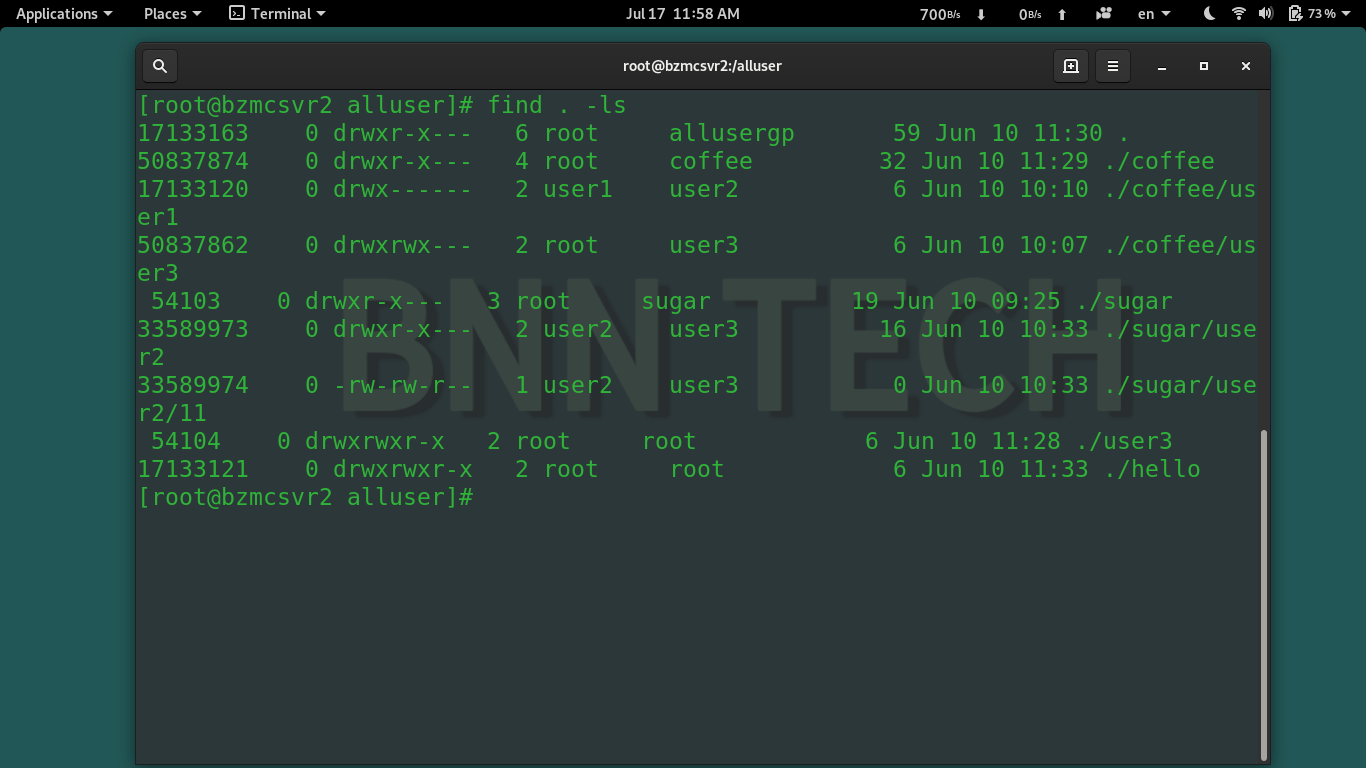The image size is (1366, 768).
Task: Click the volume speaker icon
Action: 1266,13
